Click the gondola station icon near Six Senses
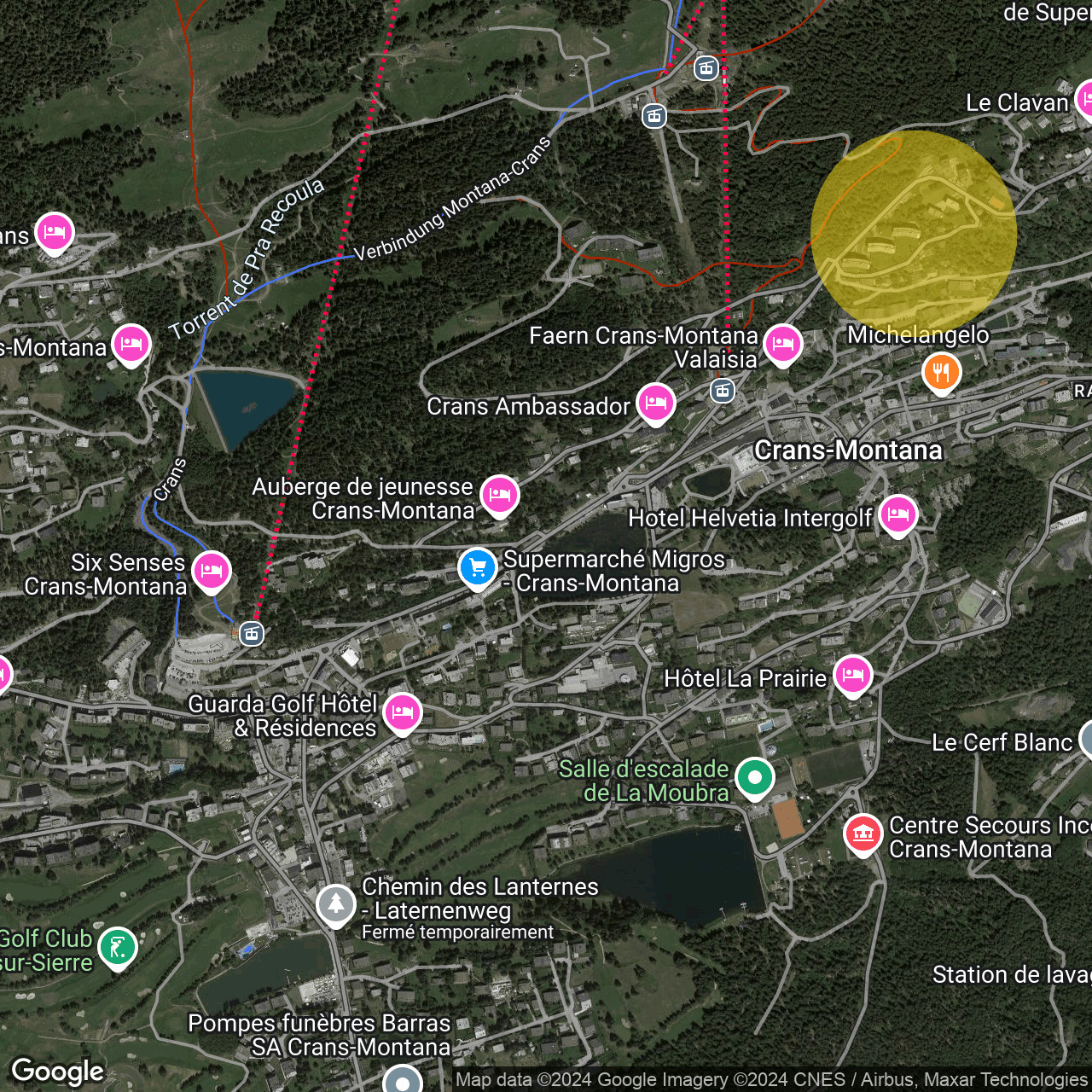The image size is (1092, 1092). click(251, 633)
